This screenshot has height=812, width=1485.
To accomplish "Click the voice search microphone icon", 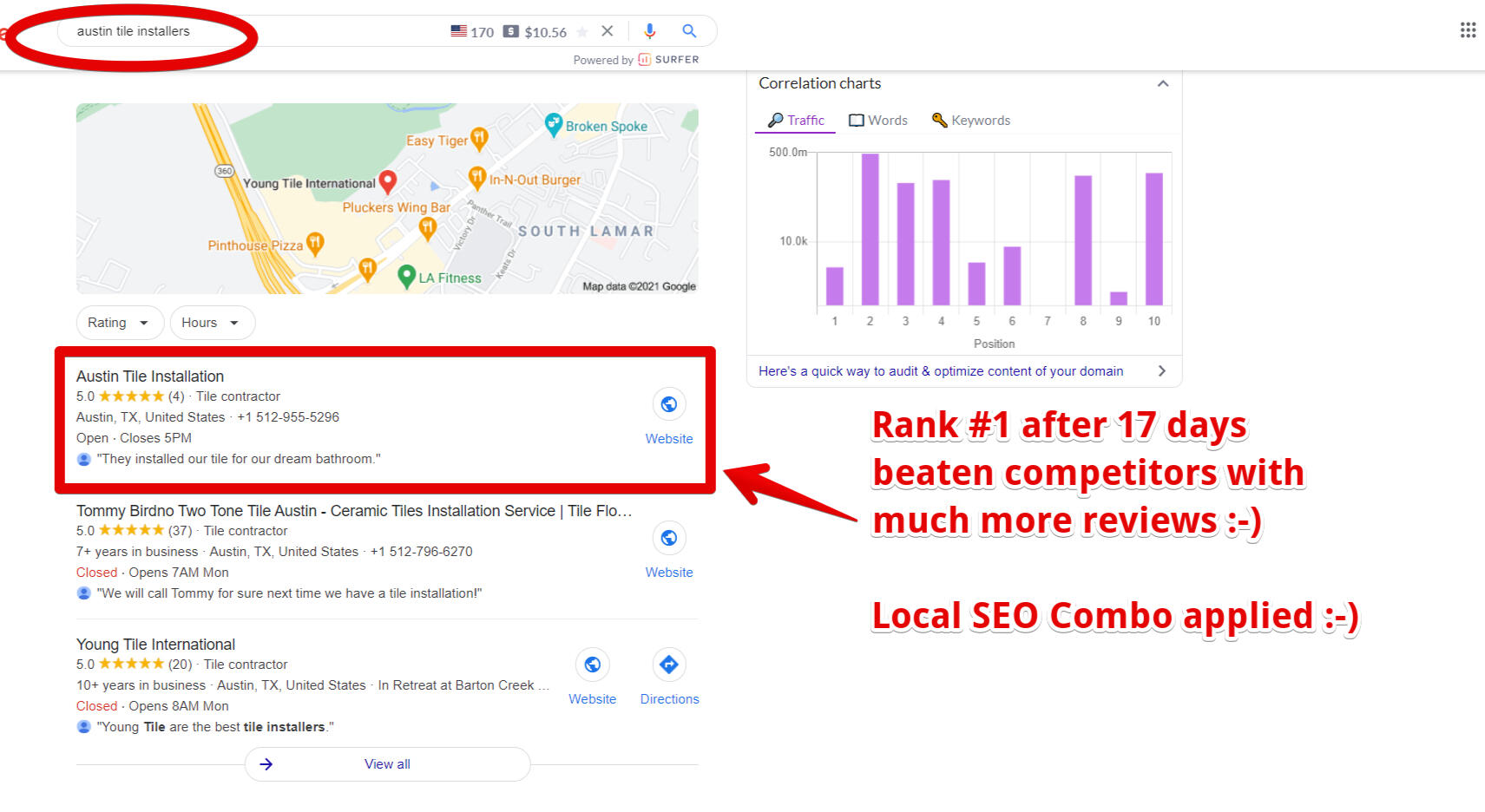I will pyautogui.click(x=649, y=31).
